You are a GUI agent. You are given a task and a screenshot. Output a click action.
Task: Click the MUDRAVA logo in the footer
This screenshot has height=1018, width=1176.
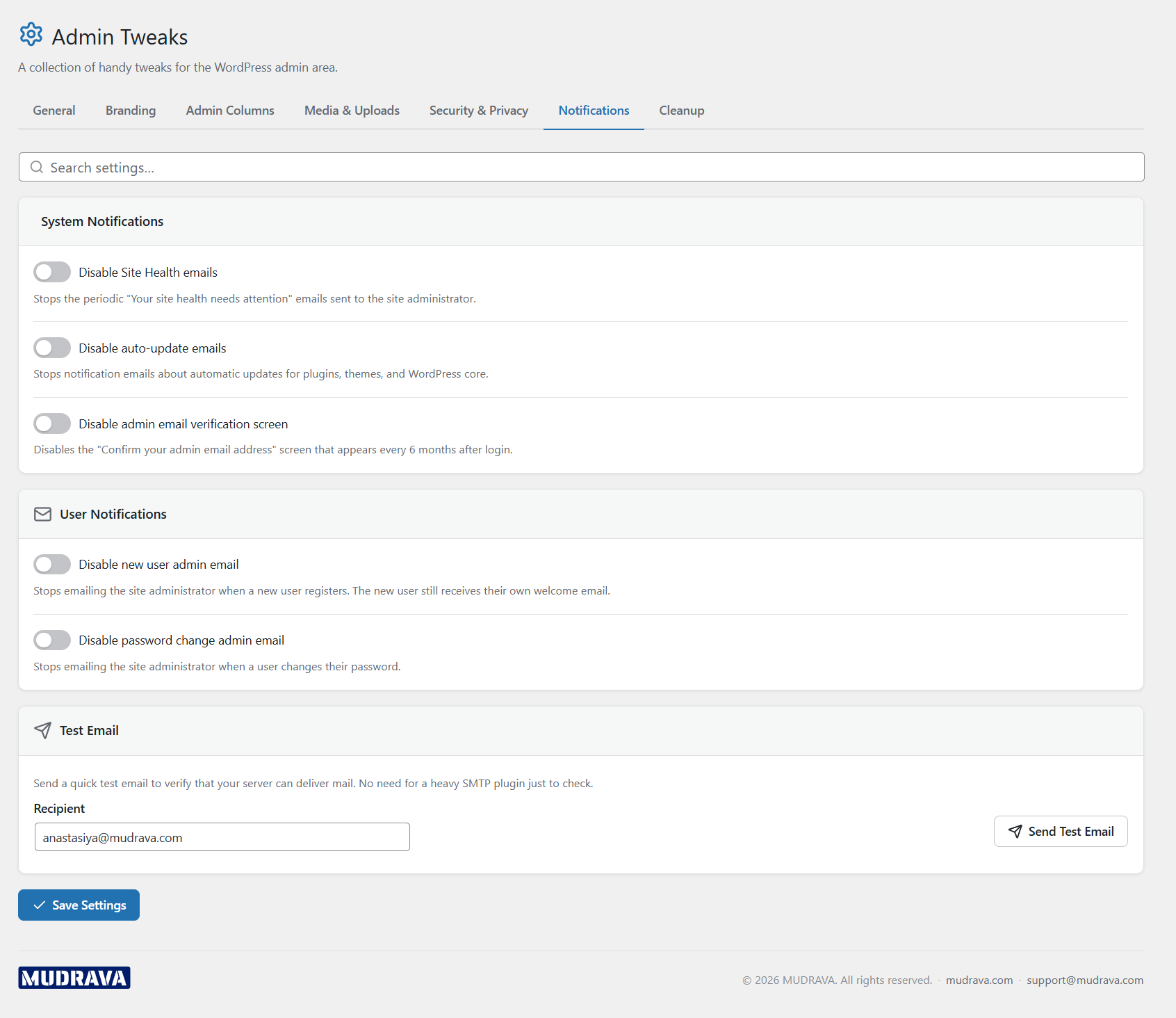[74, 977]
